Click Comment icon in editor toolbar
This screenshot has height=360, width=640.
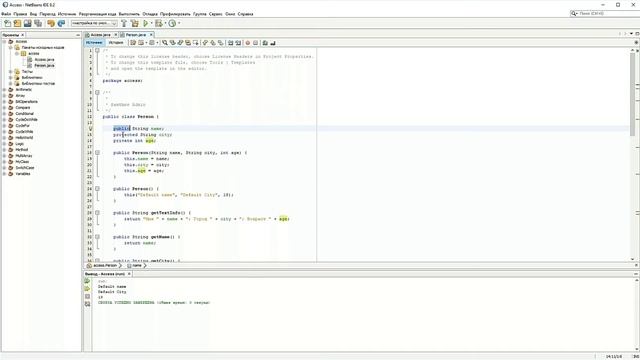click(x=265, y=42)
